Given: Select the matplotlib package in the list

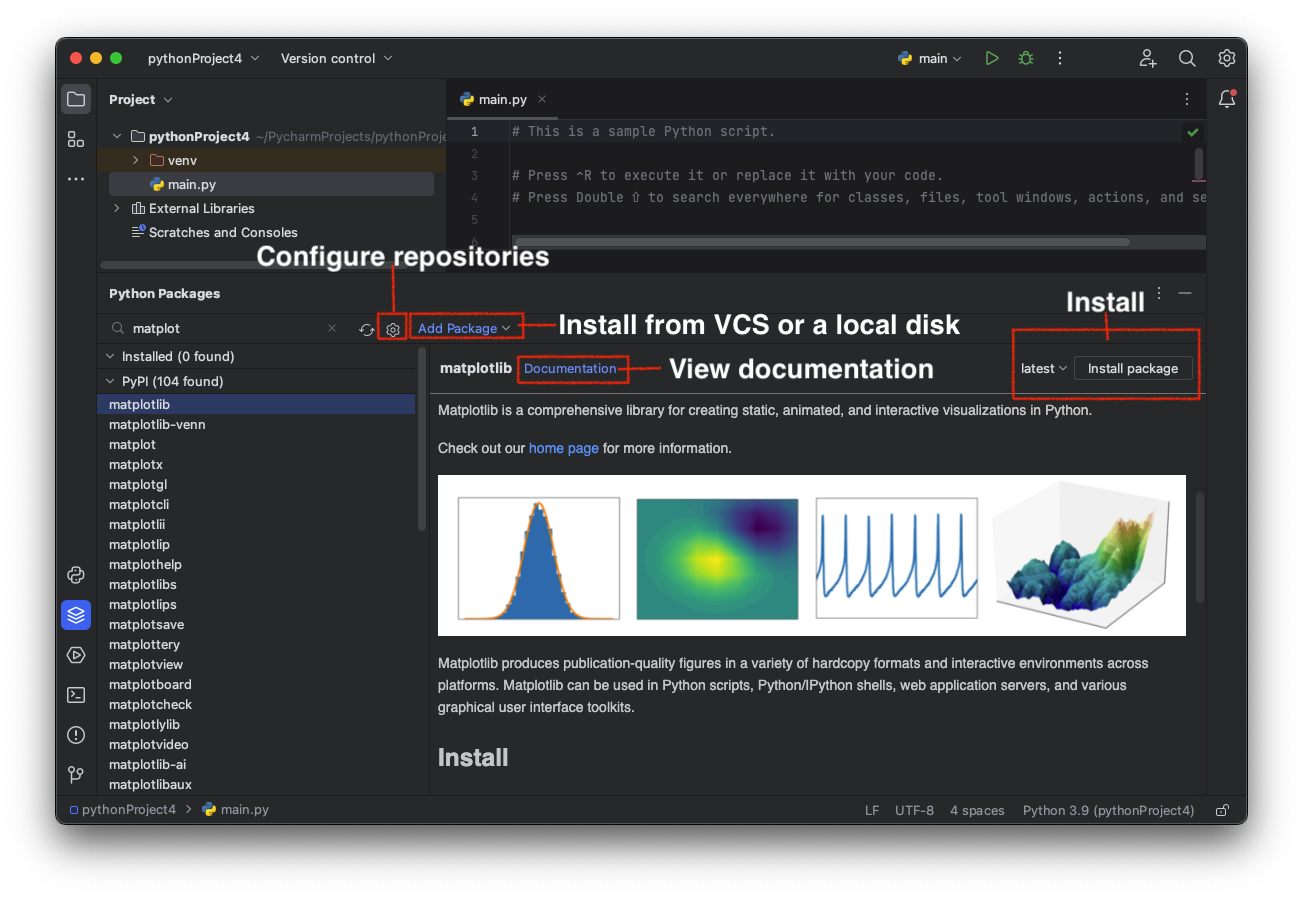Looking at the screenshot, I should pos(256,404).
